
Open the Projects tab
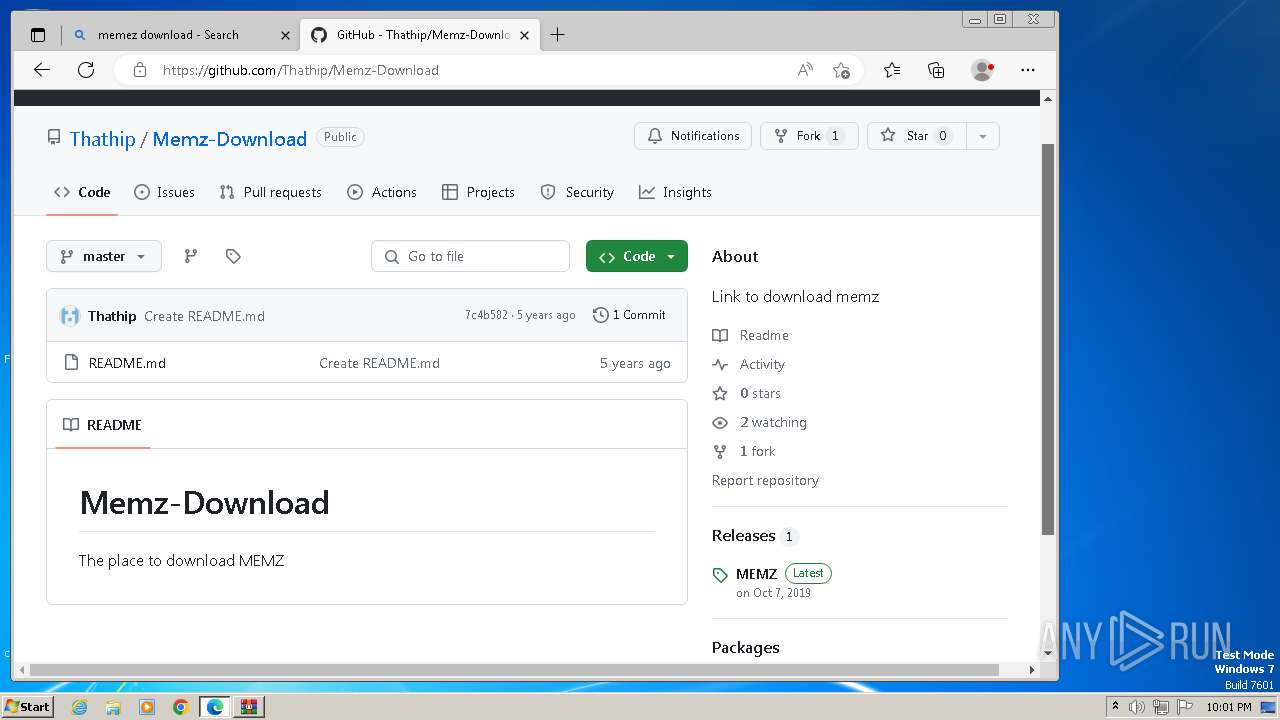478,192
